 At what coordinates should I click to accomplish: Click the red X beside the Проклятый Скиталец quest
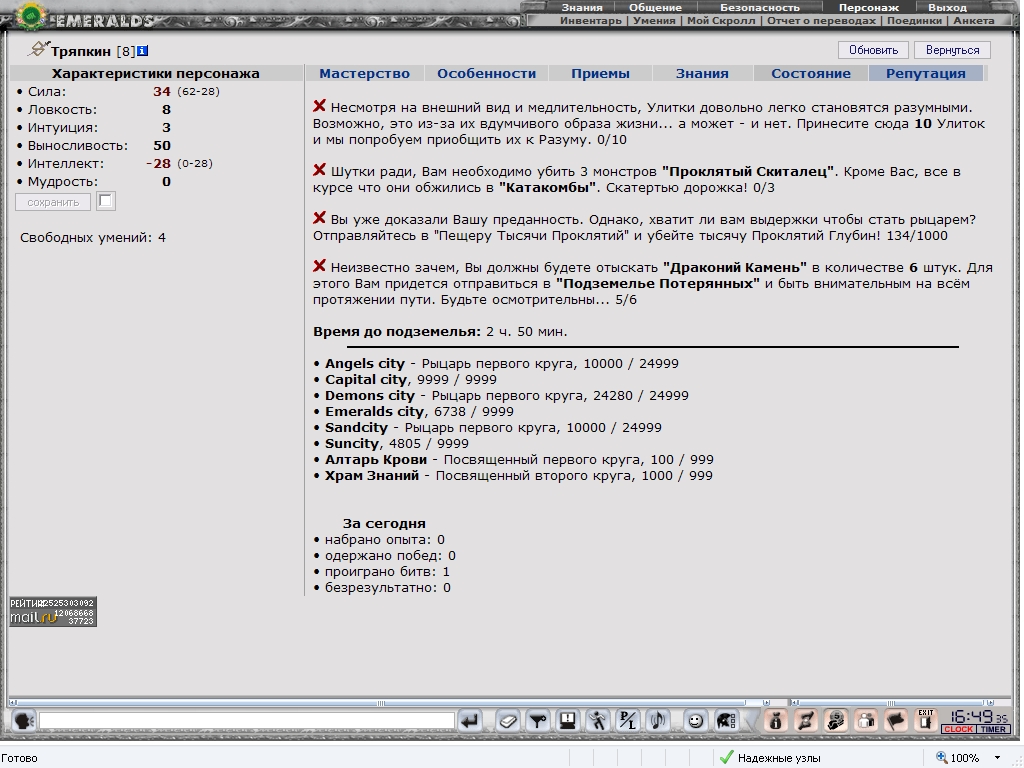tap(319, 170)
